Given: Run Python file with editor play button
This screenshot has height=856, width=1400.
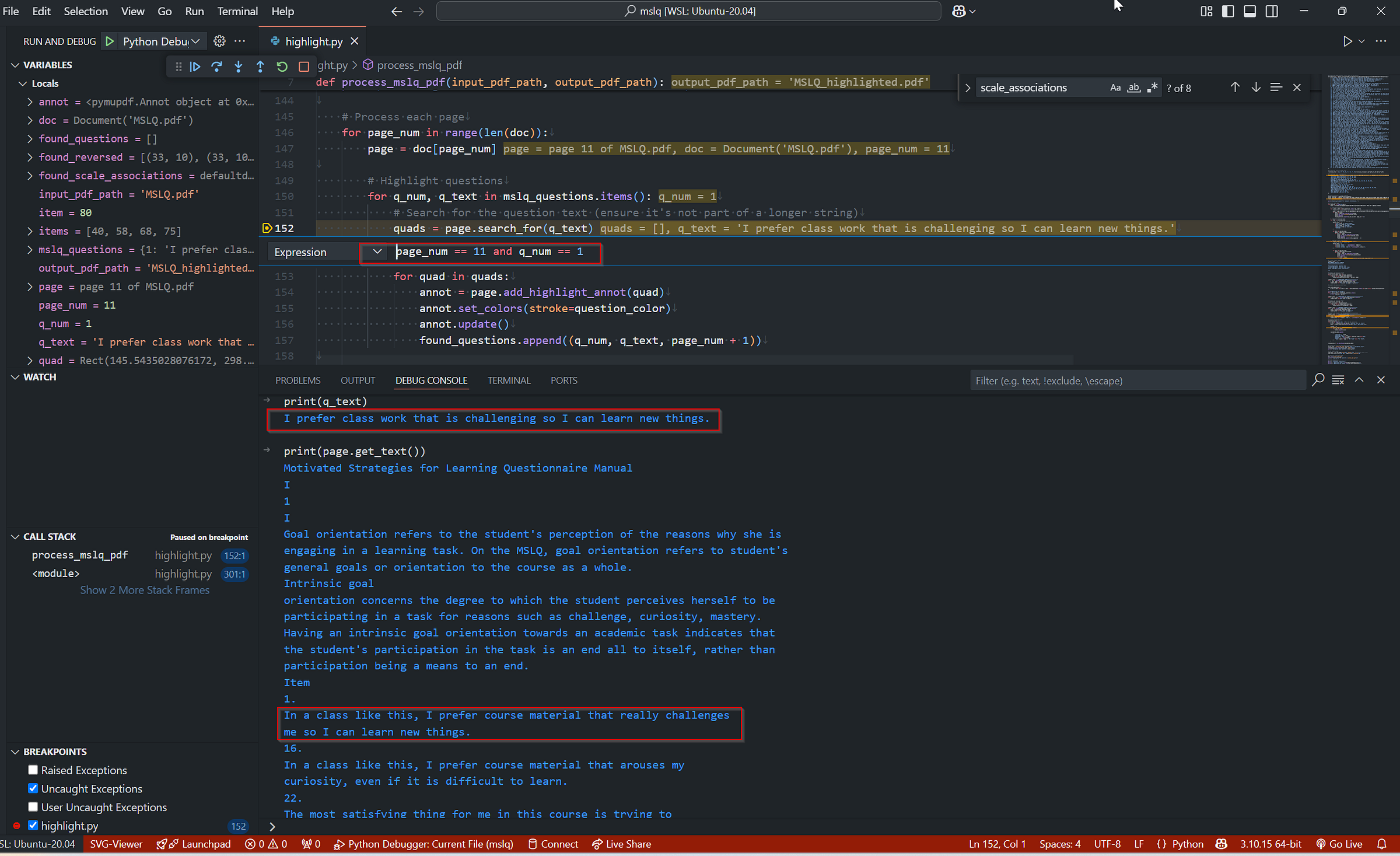Looking at the screenshot, I should 1347,41.
